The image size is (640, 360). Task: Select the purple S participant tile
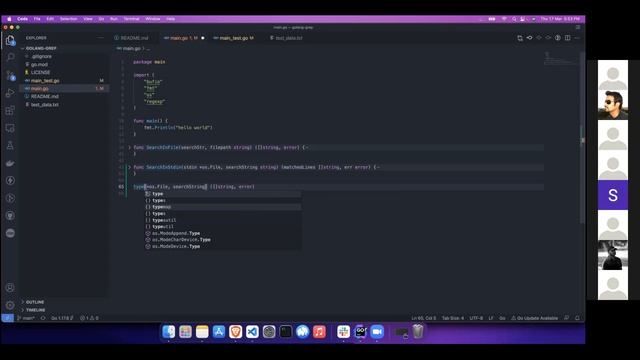[x=613, y=195]
